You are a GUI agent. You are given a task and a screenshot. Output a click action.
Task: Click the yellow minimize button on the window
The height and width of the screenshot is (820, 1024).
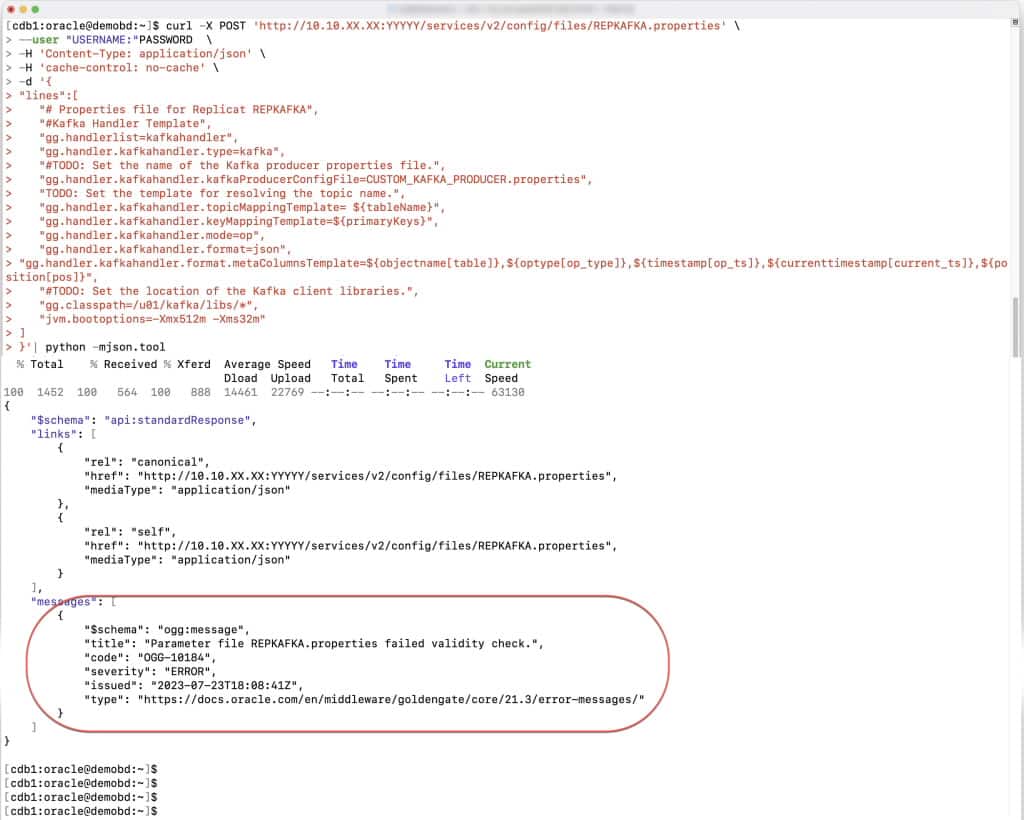23,9
